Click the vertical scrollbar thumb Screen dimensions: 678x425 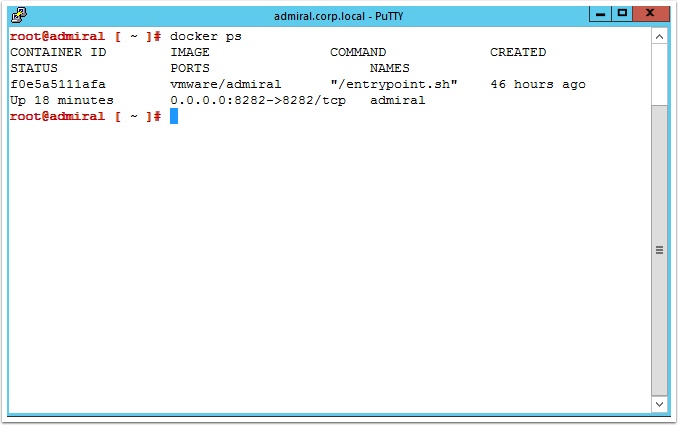pos(659,250)
